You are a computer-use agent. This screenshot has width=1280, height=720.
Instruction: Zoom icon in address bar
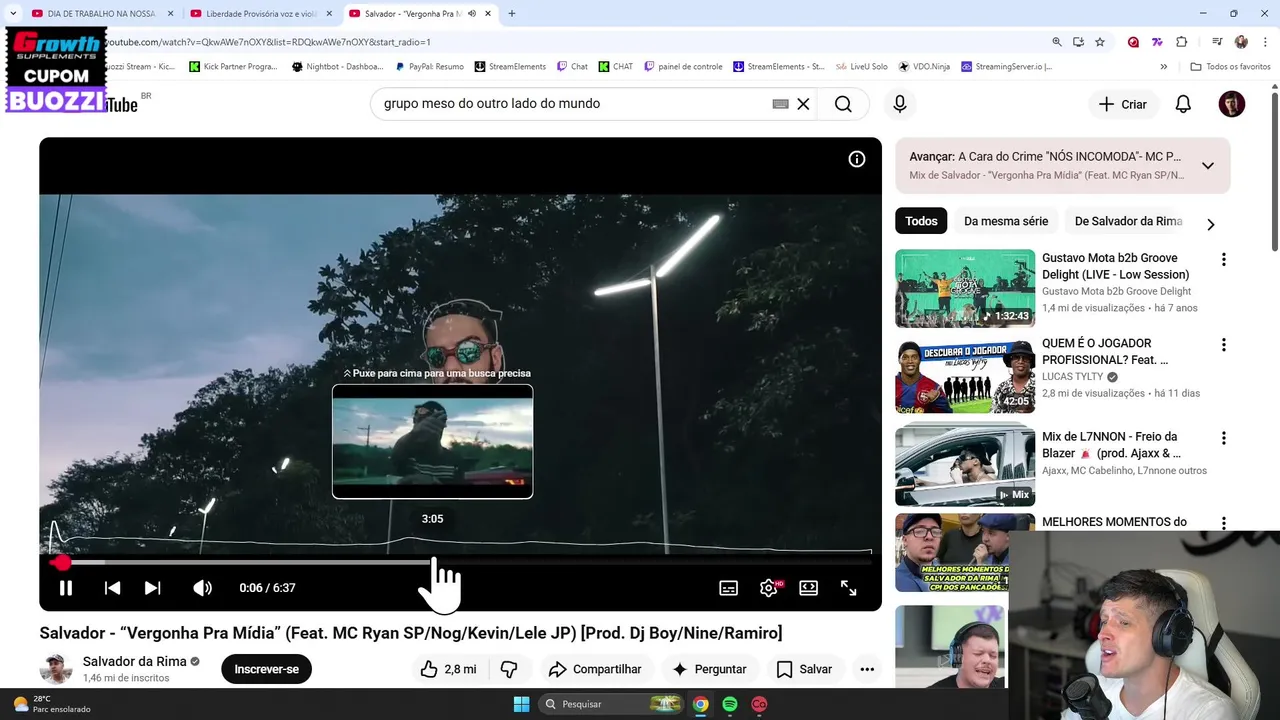1057,42
